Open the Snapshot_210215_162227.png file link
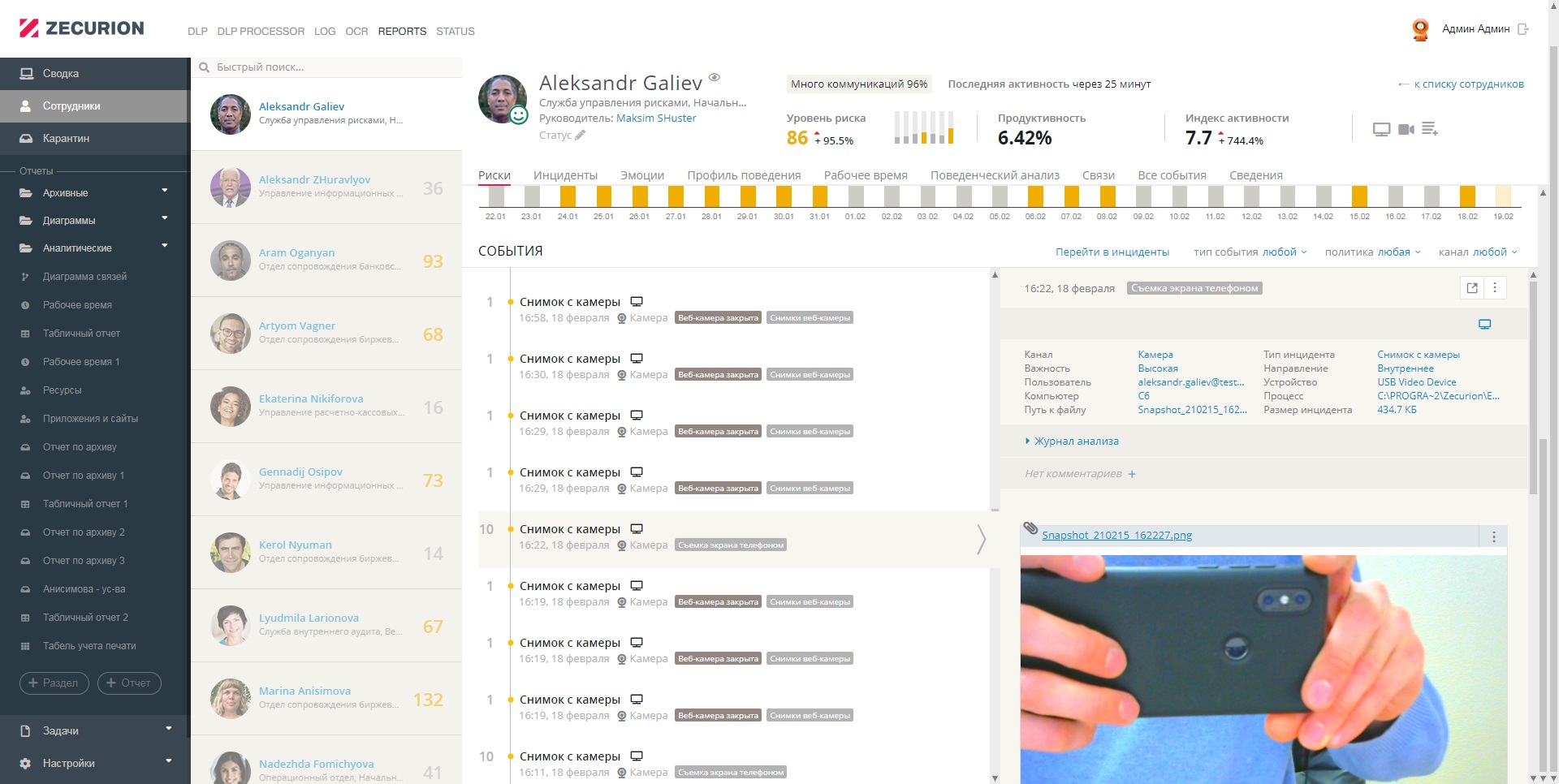1559x784 pixels. tap(1116, 536)
